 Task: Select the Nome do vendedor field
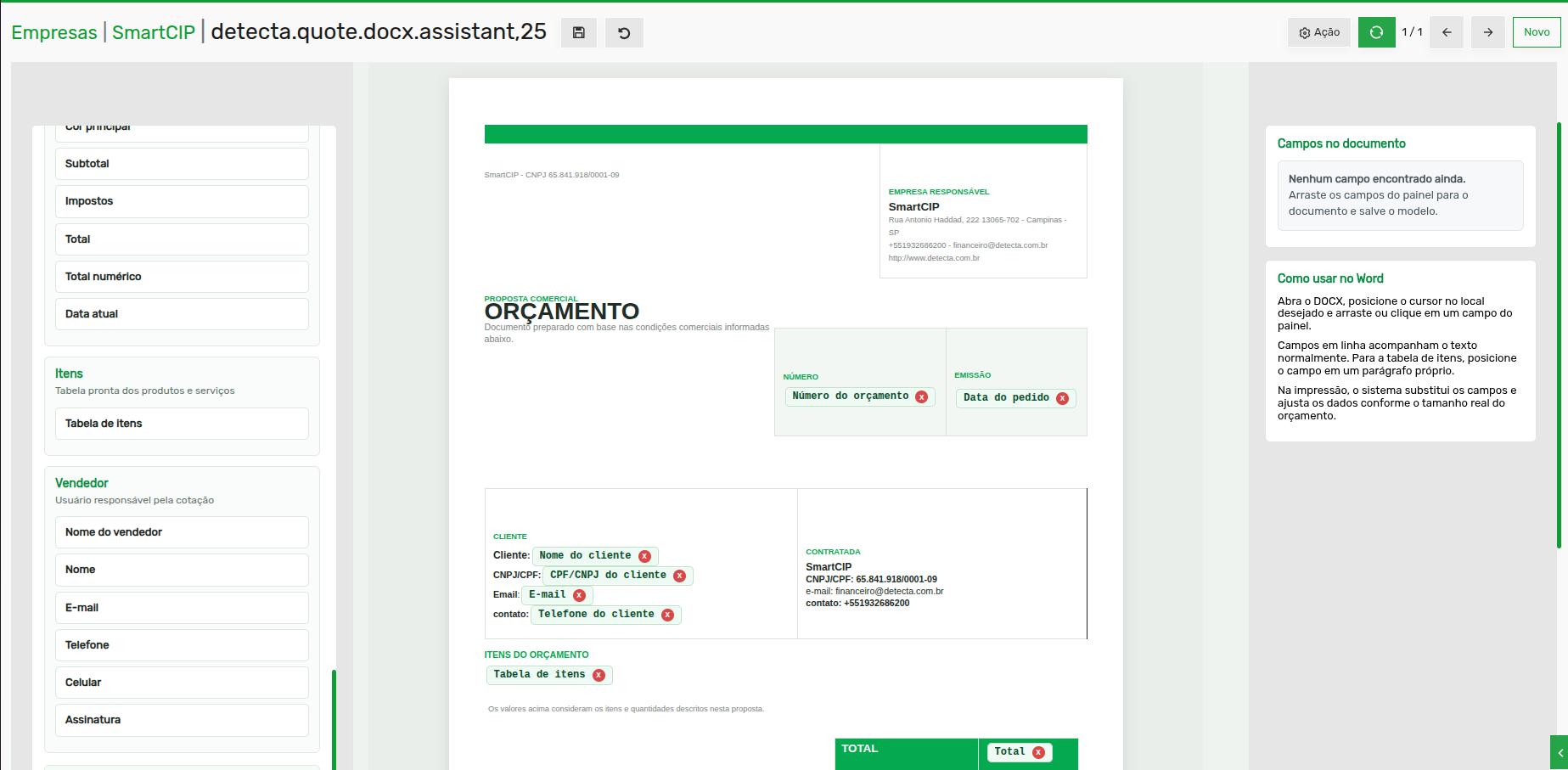click(x=182, y=532)
